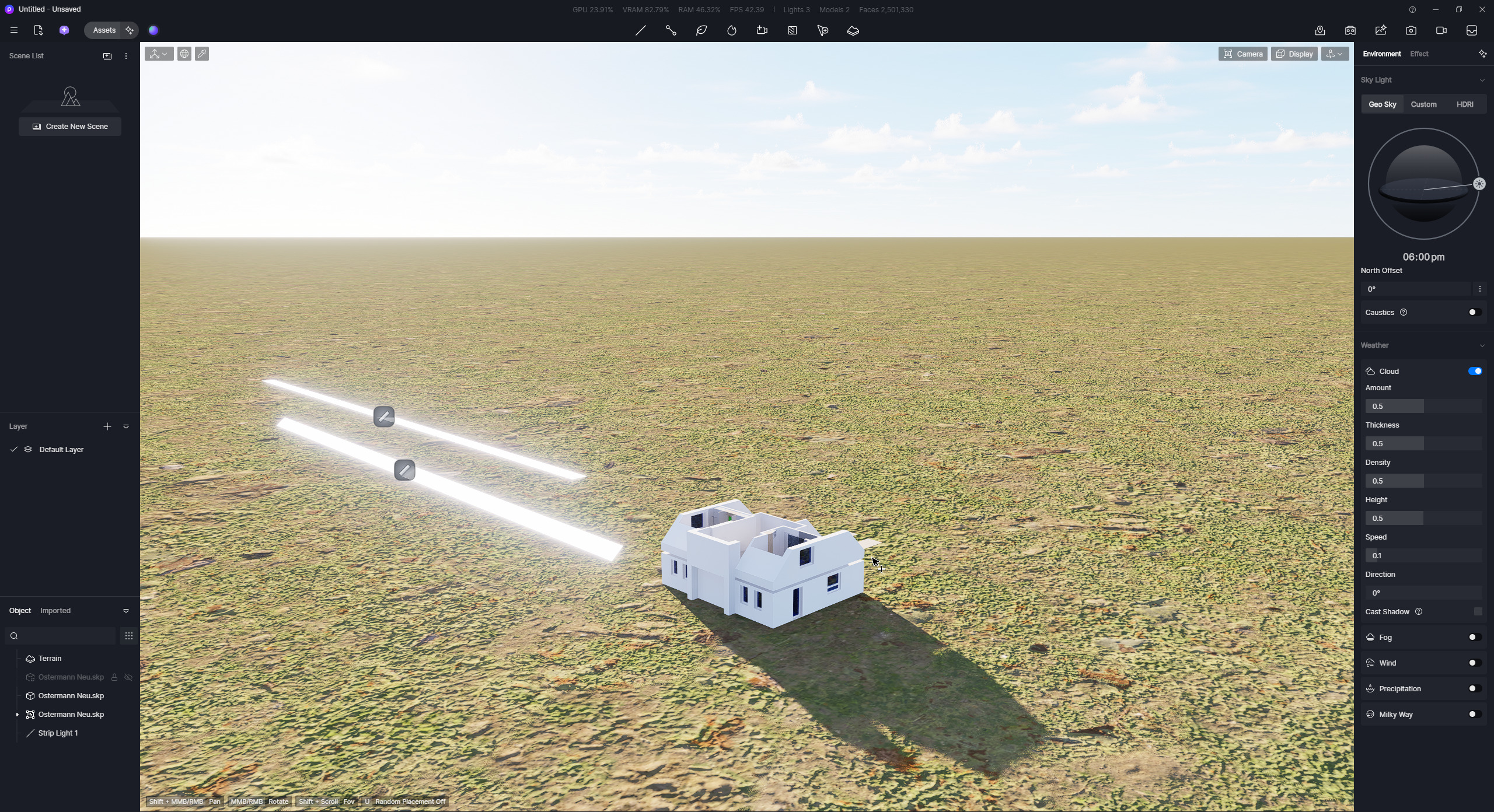Screen dimensions: 1494x812
Task: Open the camera screenshot icon in the top right
Action: click(x=1411, y=30)
